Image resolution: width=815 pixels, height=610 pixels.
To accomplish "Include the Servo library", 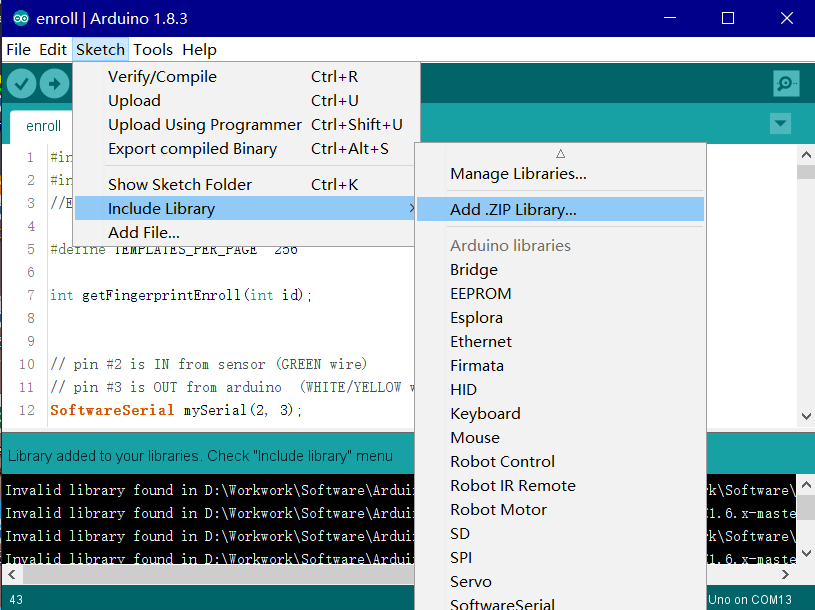I will click(470, 581).
